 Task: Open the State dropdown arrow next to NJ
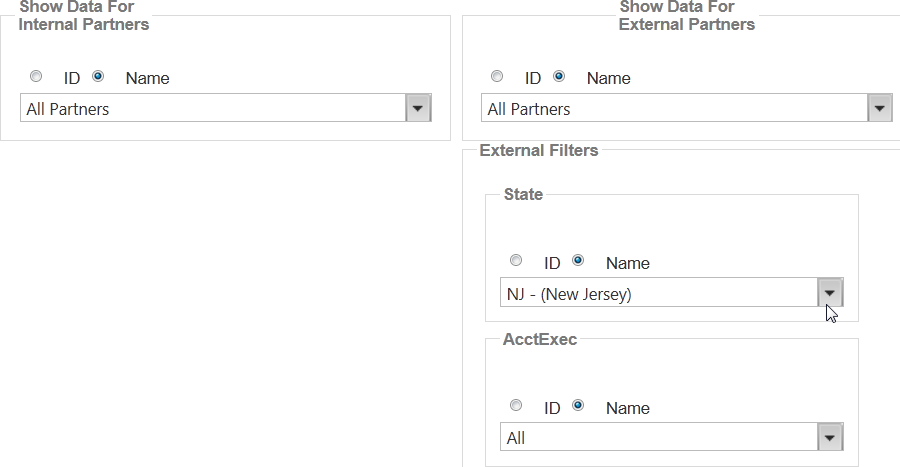coord(831,293)
